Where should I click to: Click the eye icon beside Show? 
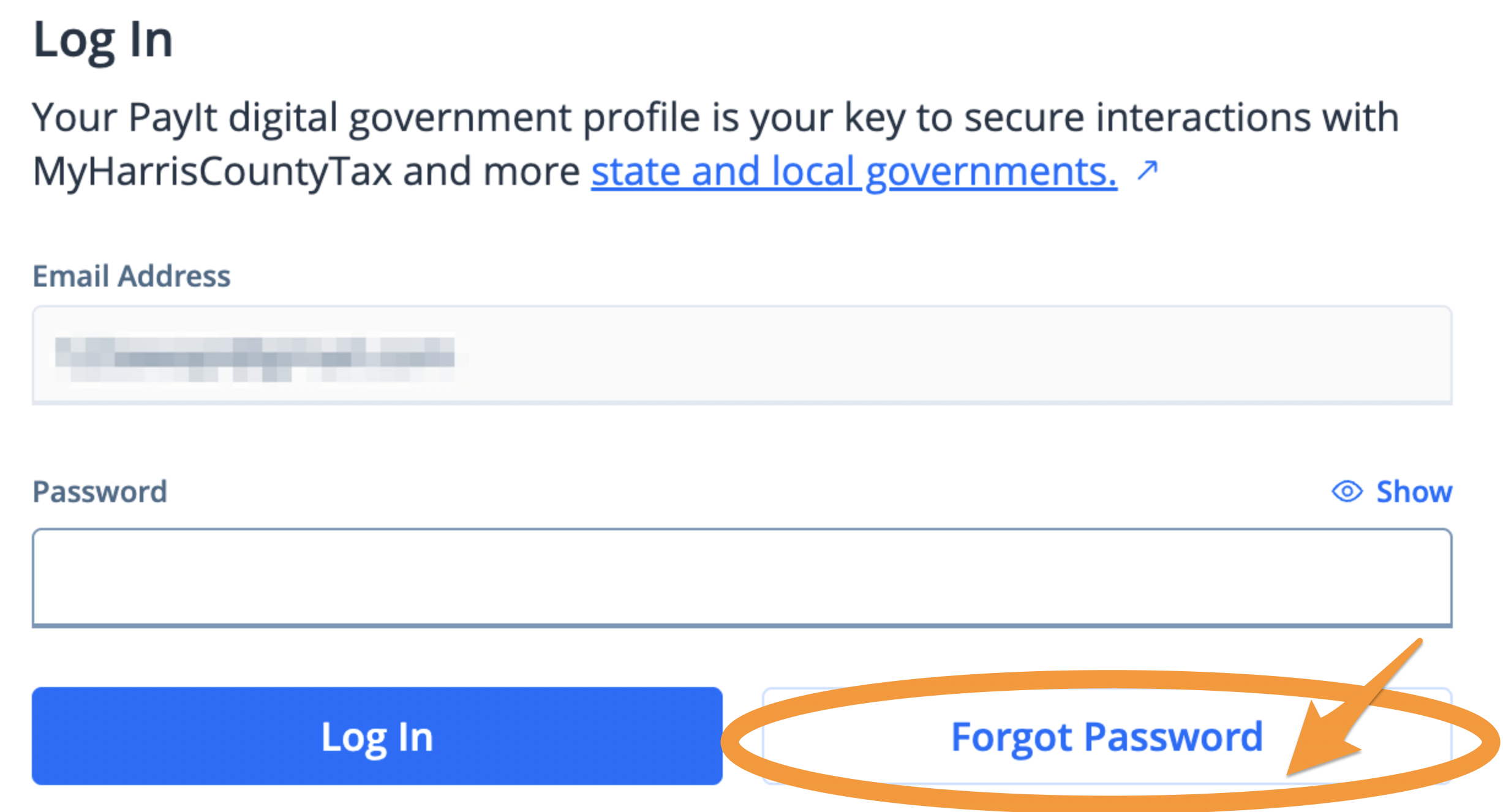coord(1347,491)
